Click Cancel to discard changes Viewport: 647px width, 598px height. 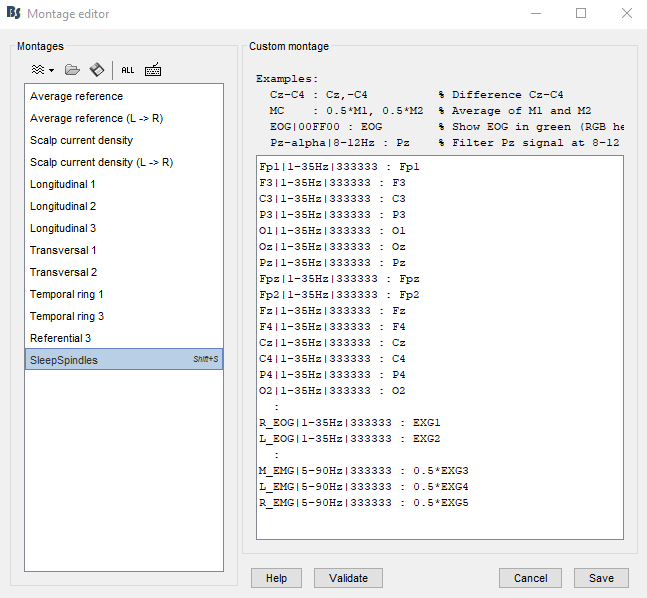(x=530, y=578)
